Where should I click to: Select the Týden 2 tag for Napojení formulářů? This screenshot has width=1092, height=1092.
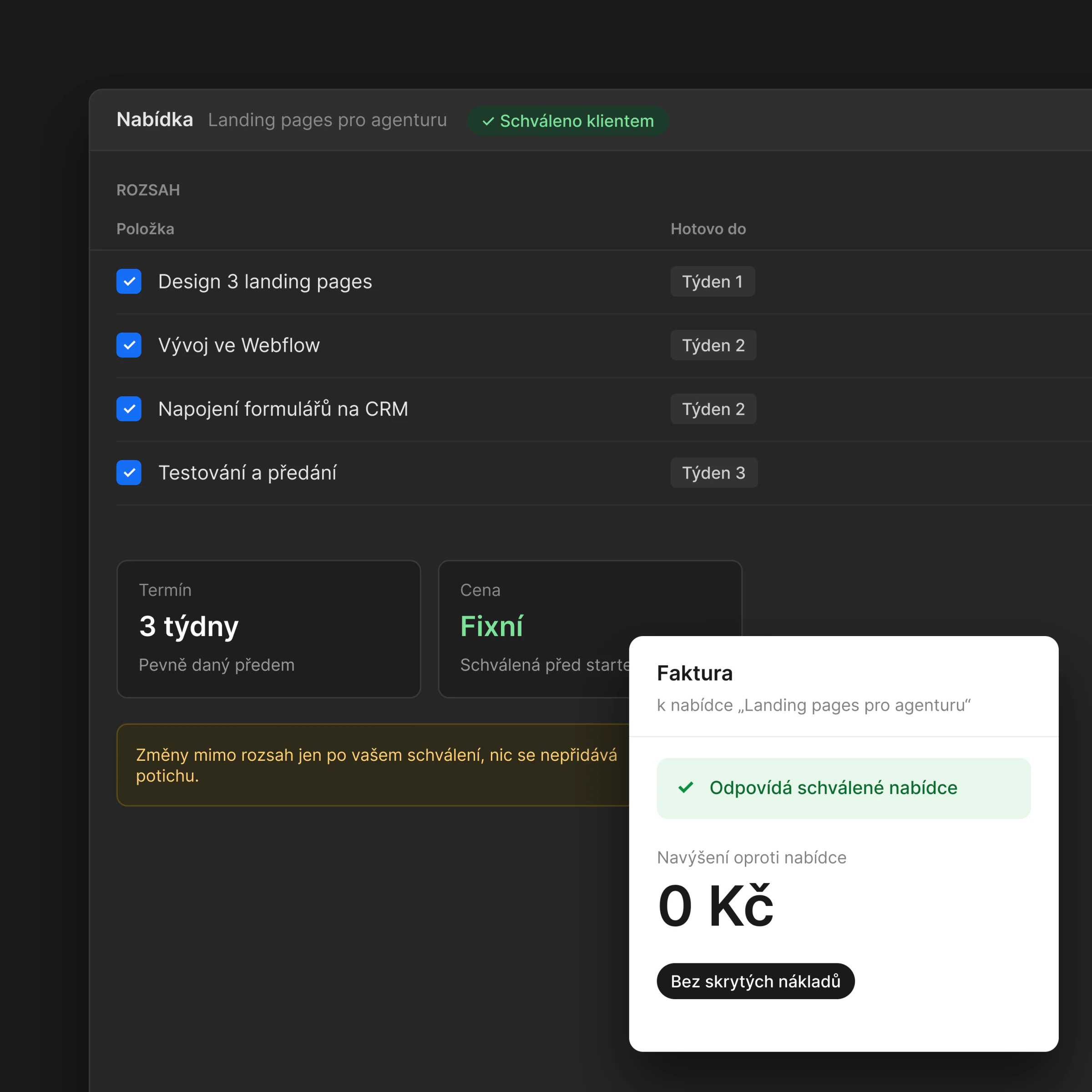click(x=713, y=409)
